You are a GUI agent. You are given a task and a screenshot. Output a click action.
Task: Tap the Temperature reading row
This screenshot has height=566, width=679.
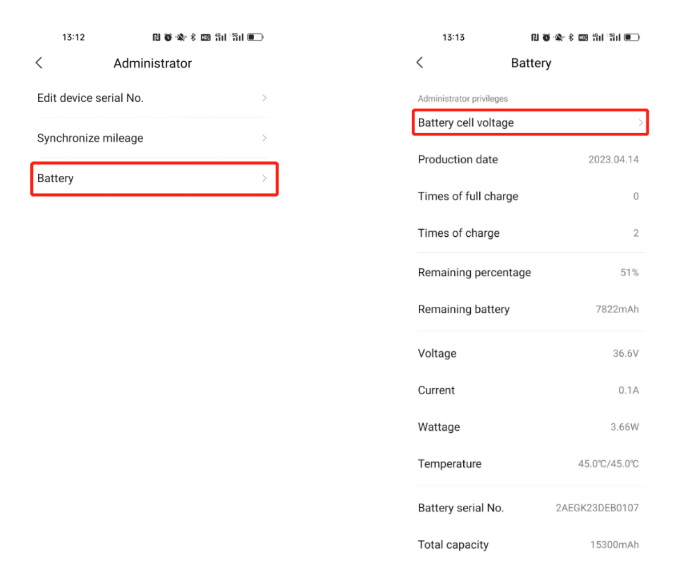tap(528, 464)
